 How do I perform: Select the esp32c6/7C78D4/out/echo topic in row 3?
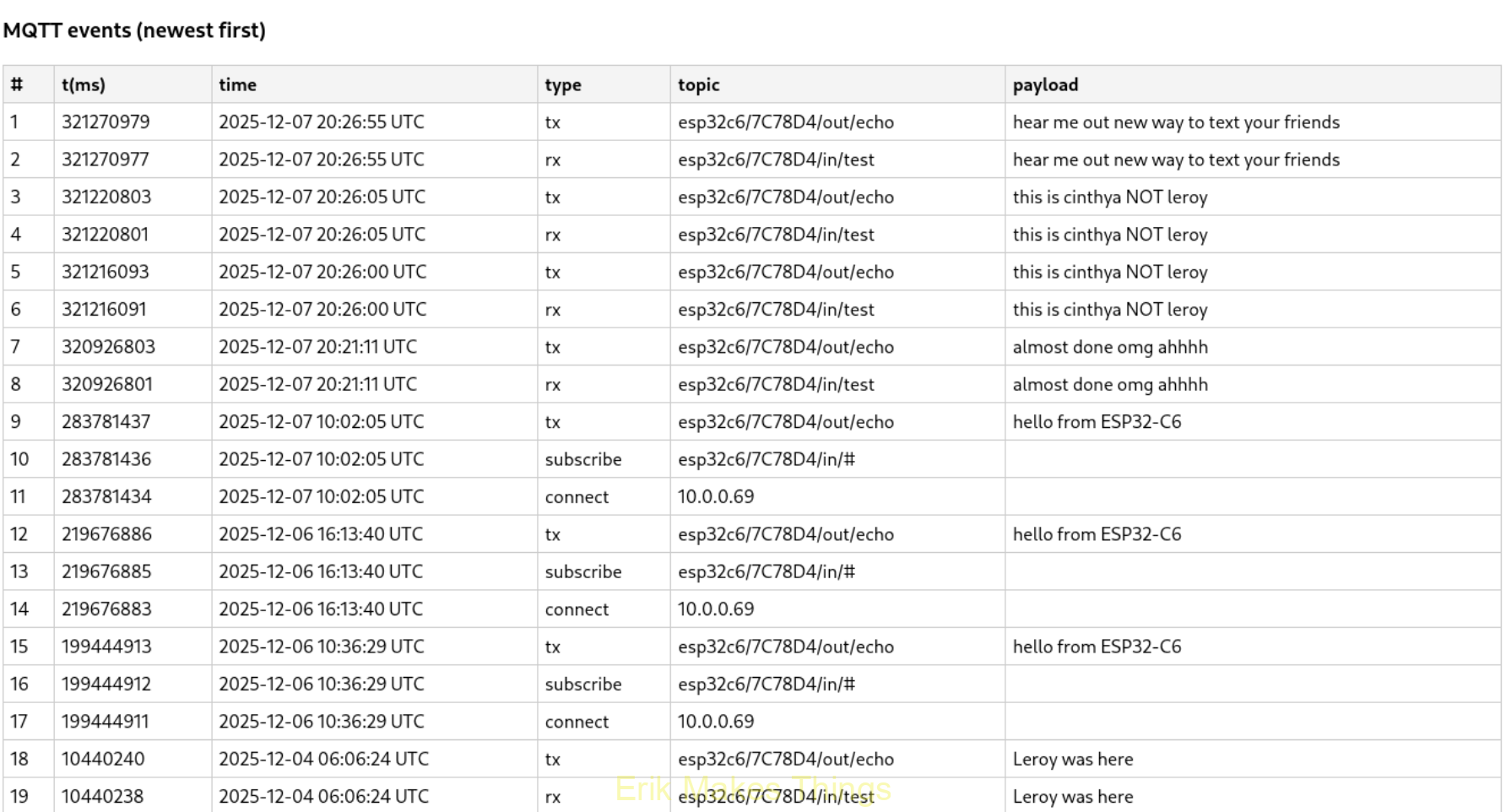point(785,198)
